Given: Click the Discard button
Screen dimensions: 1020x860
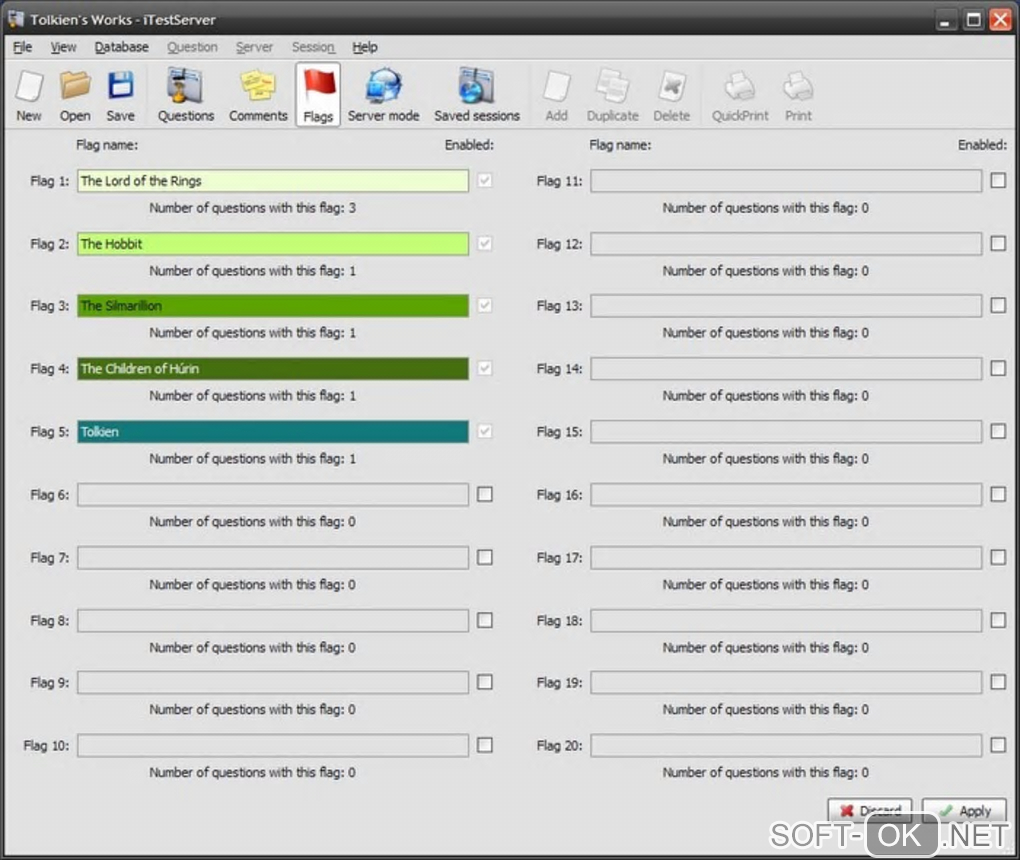Looking at the screenshot, I should (870, 811).
